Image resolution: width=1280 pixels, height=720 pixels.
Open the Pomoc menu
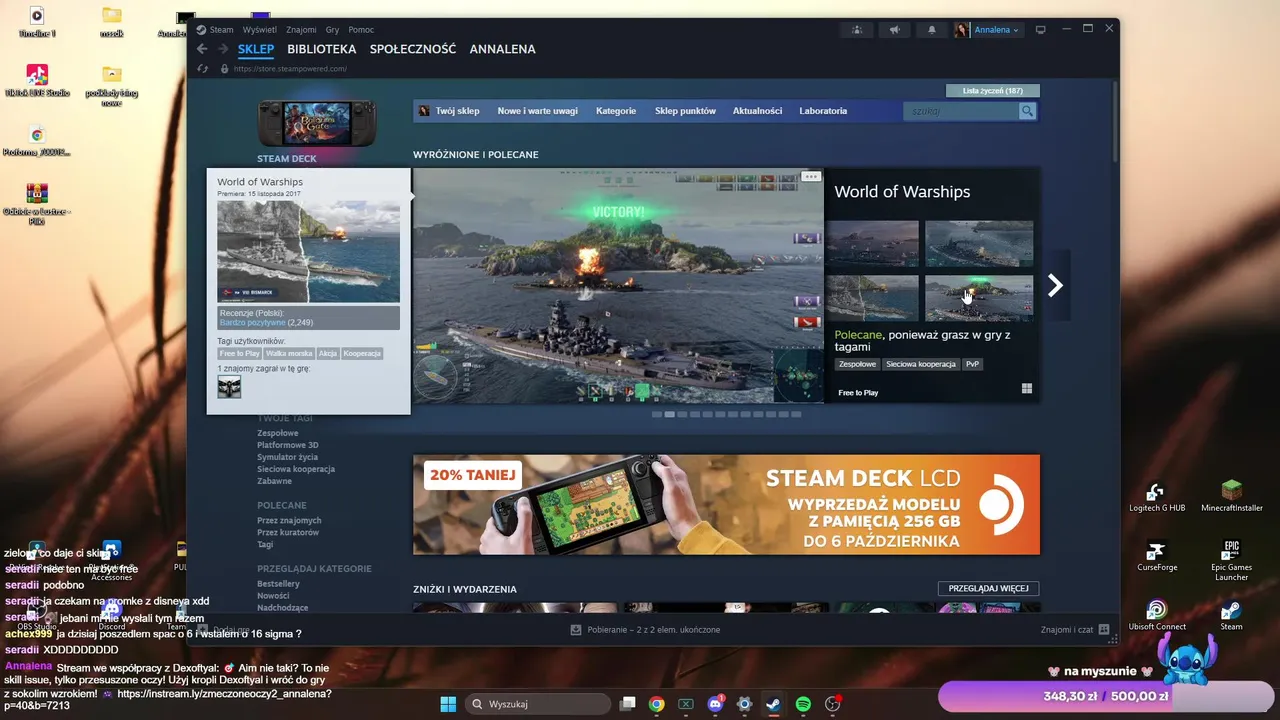point(361,30)
